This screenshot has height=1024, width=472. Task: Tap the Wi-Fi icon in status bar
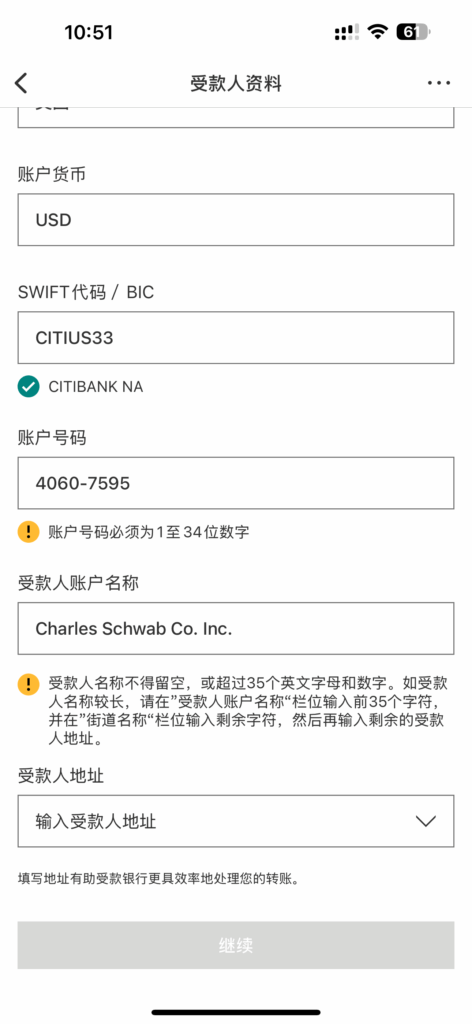[377, 31]
